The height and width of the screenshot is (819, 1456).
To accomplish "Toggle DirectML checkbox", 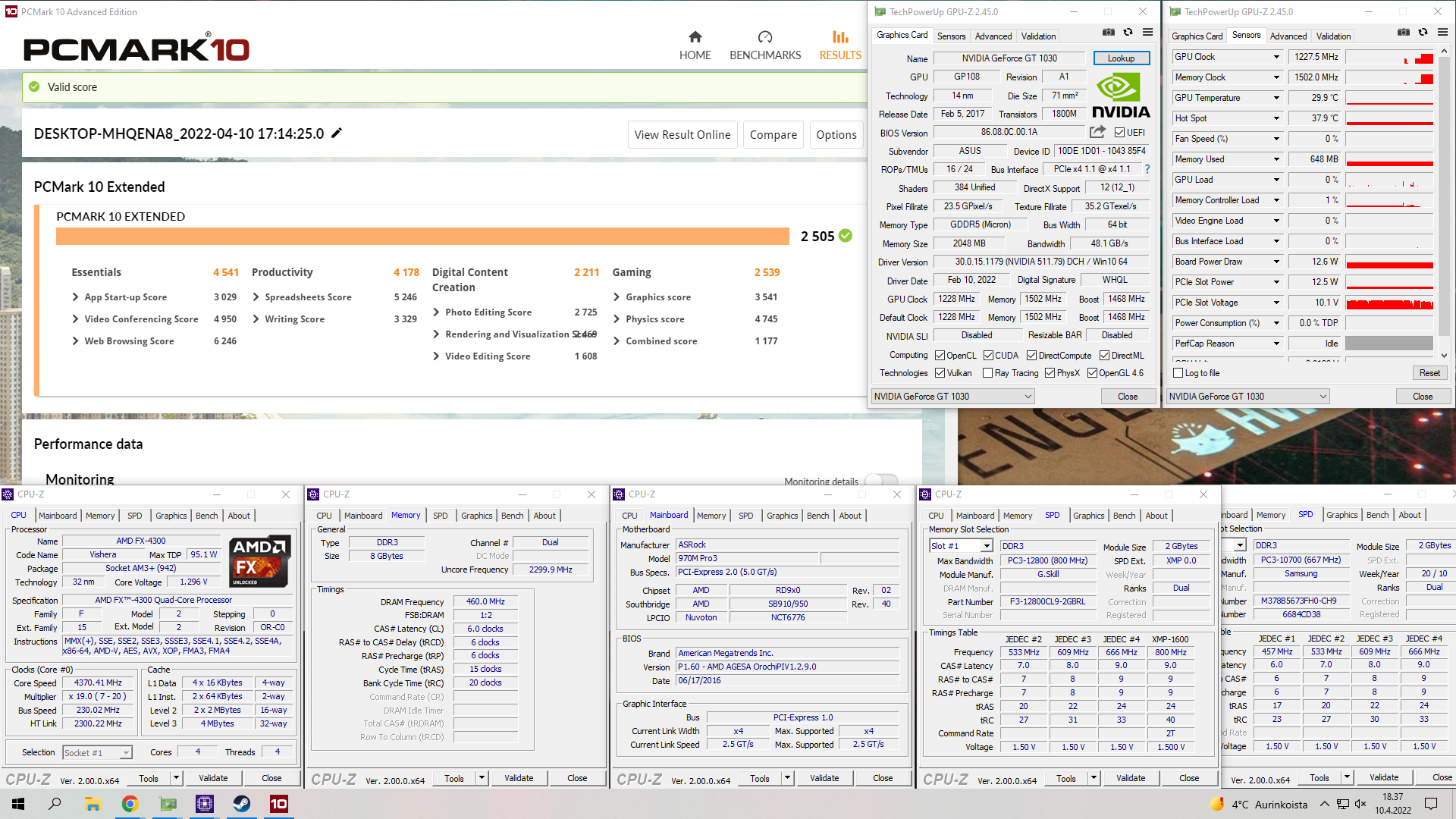I will pos(1104,356).
